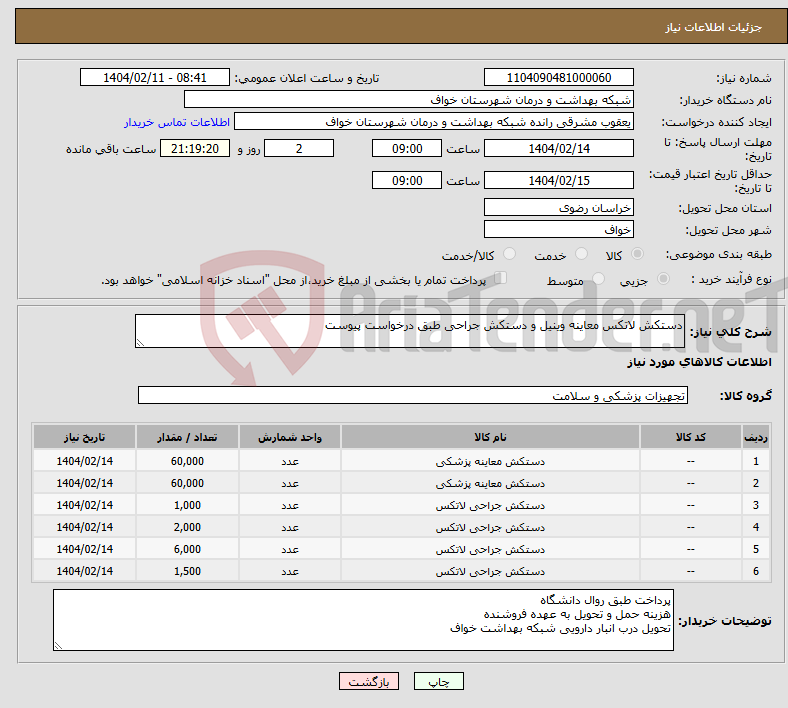Click the چاپ print button
This screenshot has width=788, height=708.
tap(439, 681)
